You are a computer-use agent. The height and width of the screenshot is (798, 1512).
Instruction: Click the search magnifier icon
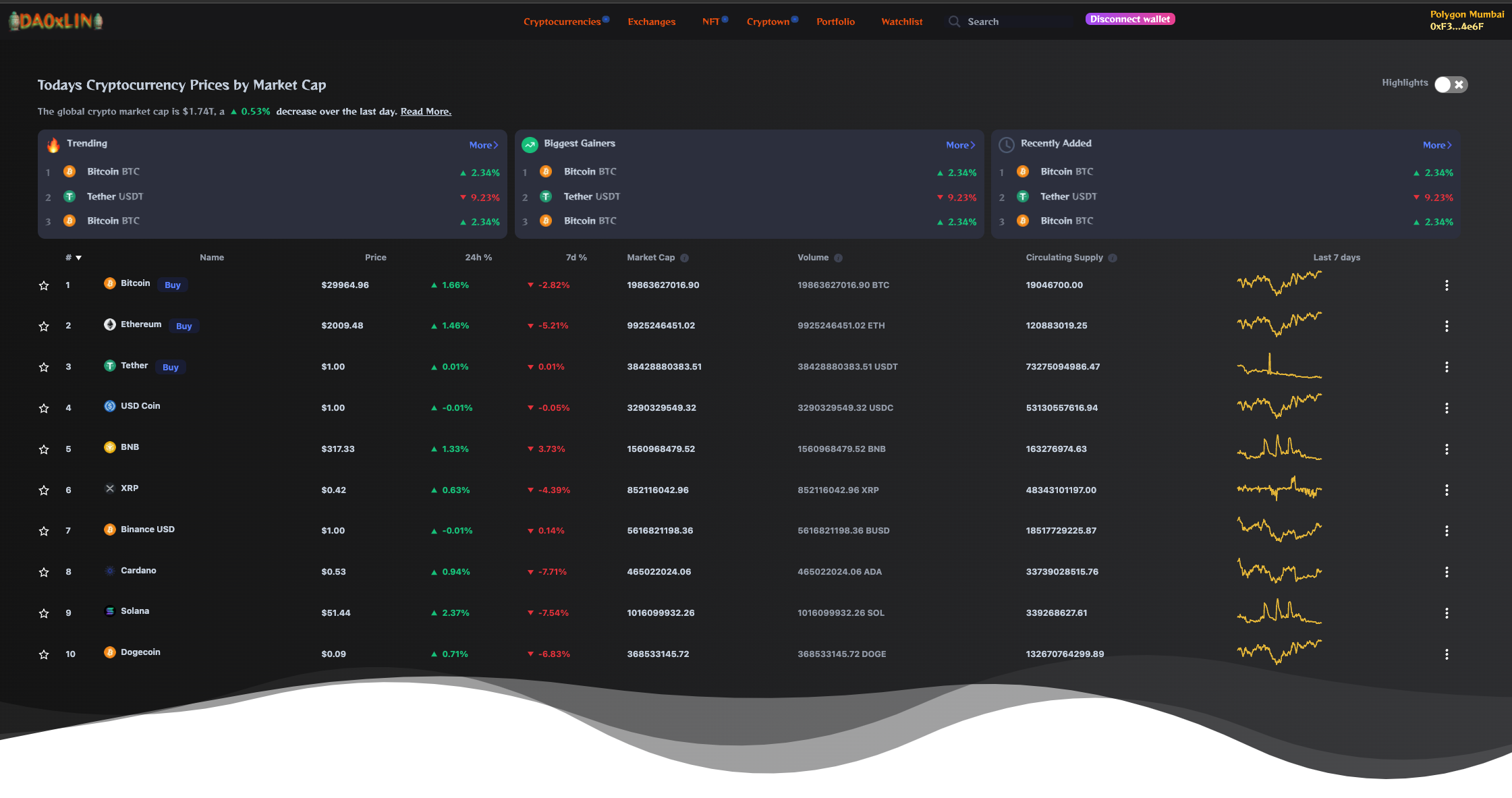tap(954, 22)
